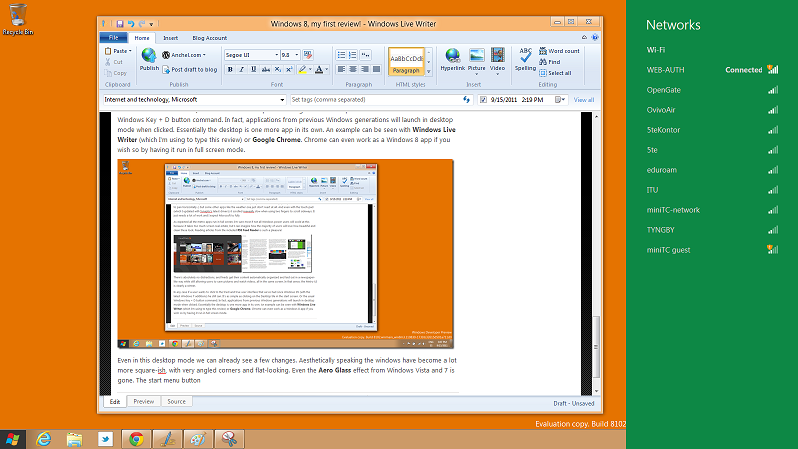Apply the yellow text highlight color
The width and height of the screenshot is (798, 449).
pyautogui.click(x=302, y=70)
